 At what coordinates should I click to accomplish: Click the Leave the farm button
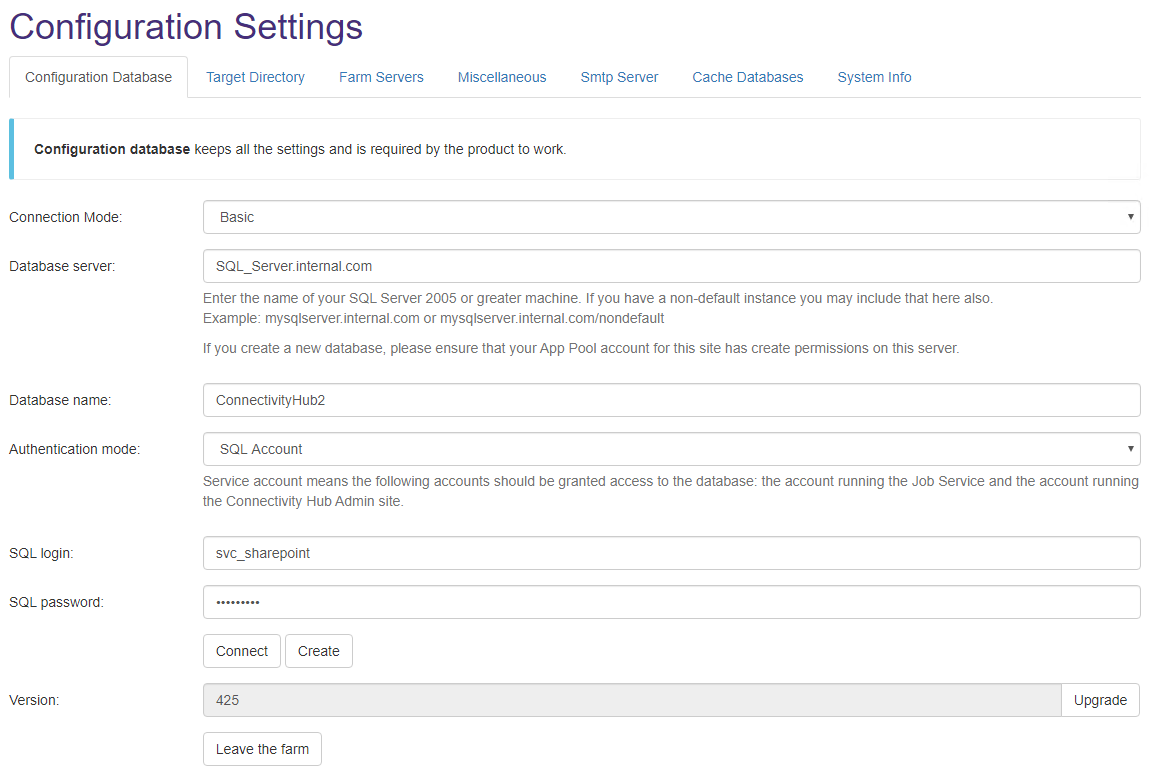click(262, 749)
